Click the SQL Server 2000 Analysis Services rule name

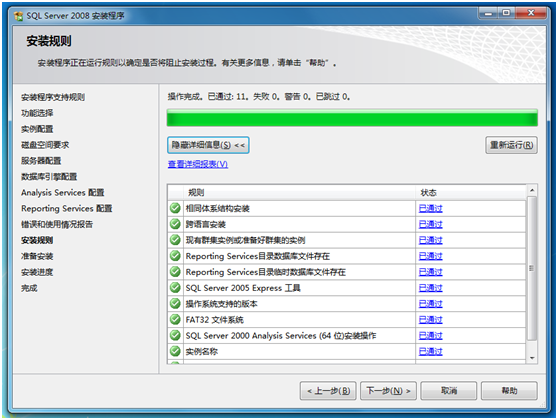coord(281,336)
